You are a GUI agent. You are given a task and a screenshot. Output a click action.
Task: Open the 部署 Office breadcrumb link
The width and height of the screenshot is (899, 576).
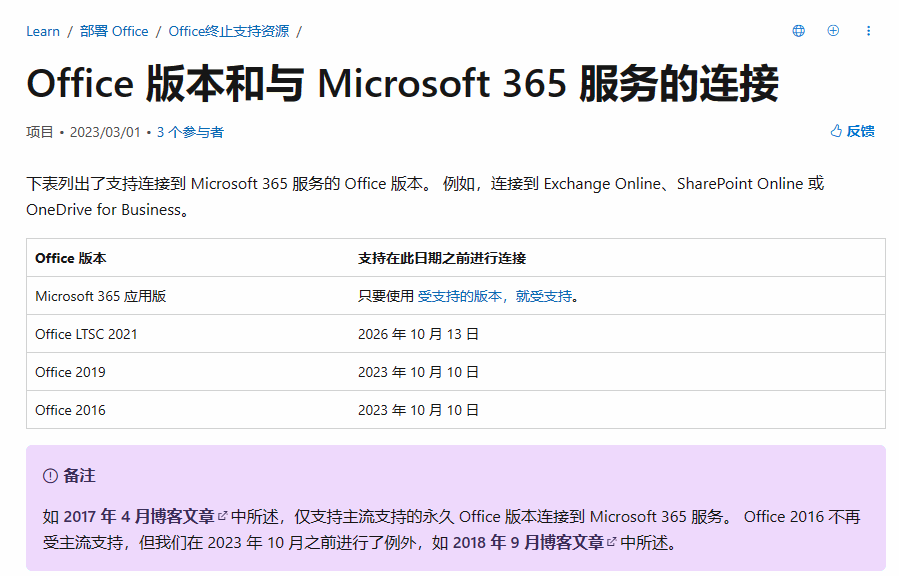(x=114, y=31)
